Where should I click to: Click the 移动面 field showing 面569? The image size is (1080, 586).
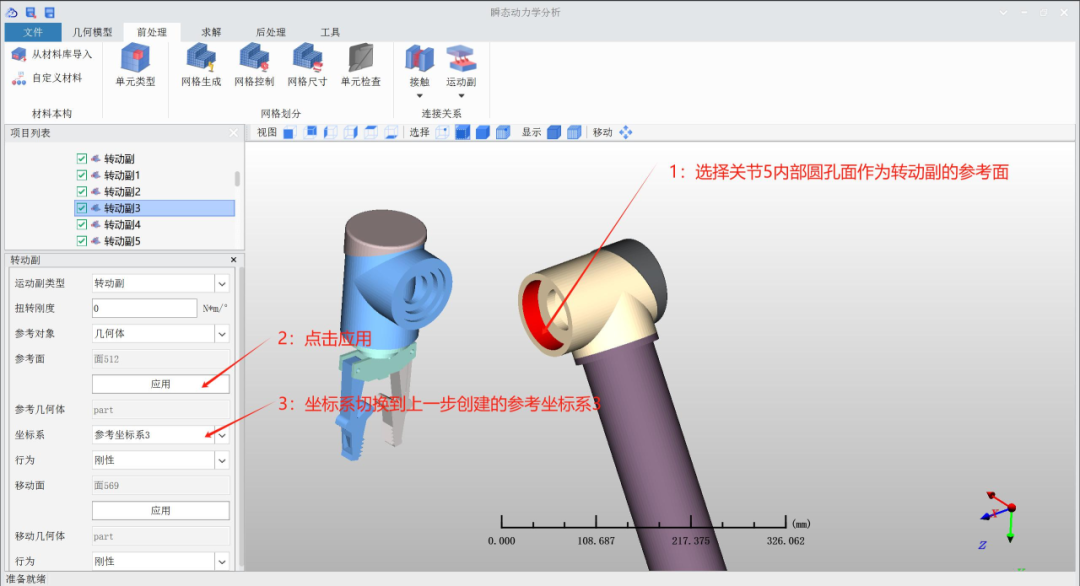tap(160, 485)
